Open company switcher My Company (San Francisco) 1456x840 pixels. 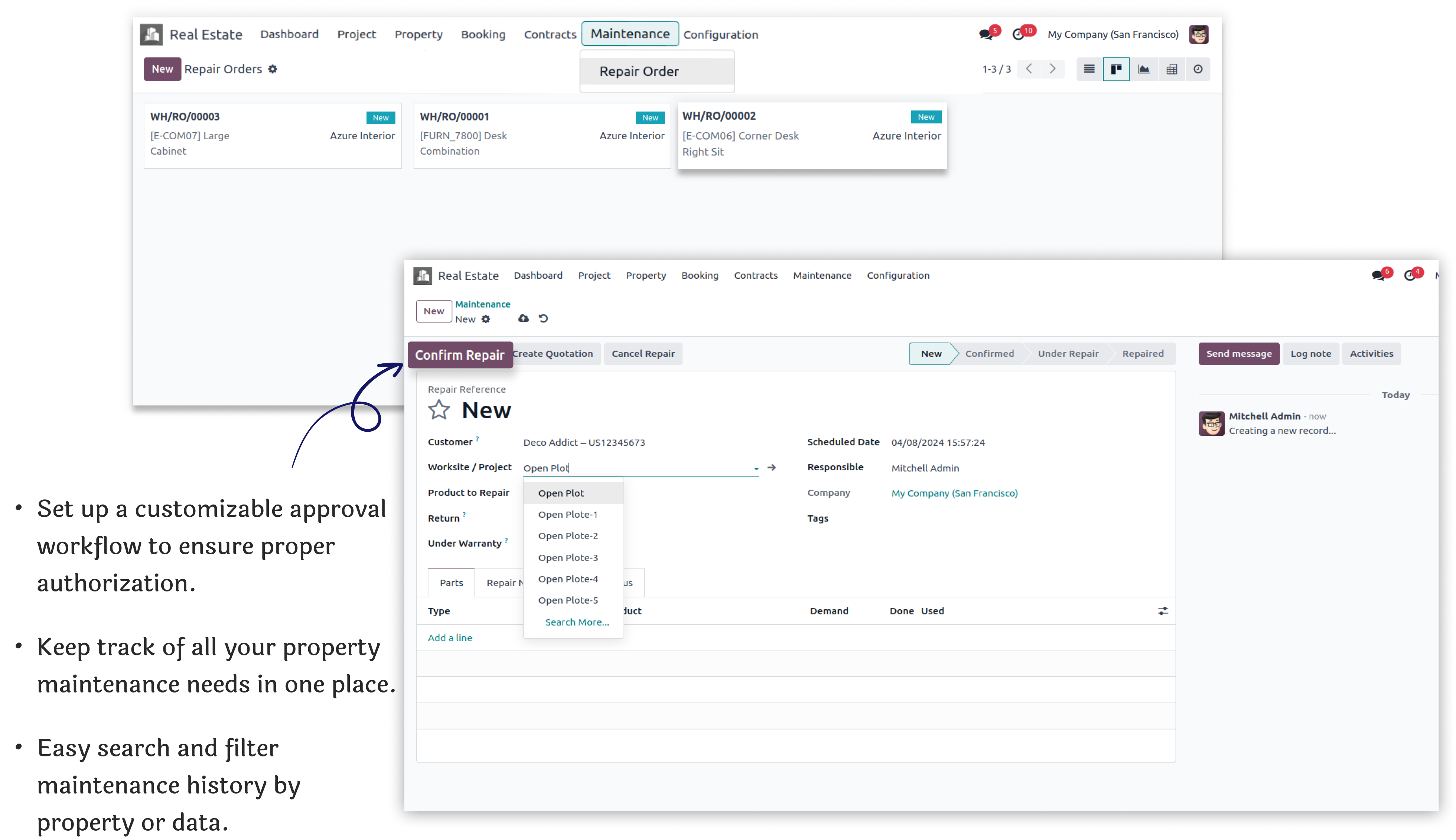coord(1113,35)
